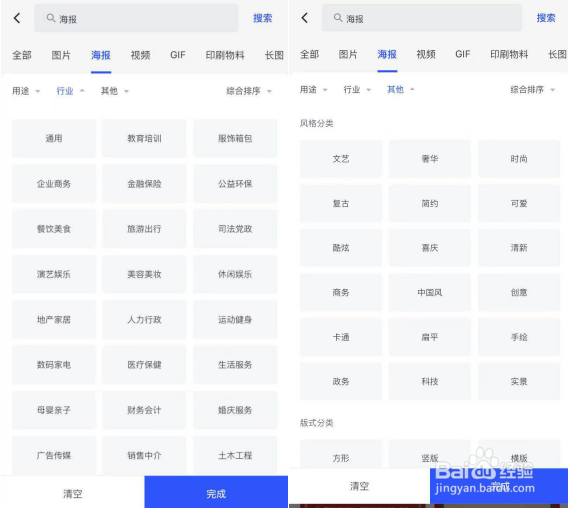Select the 教育培训 industry option
Viewport: 568px width, 508px height.
pyautogui.click(x=144, y=138)
